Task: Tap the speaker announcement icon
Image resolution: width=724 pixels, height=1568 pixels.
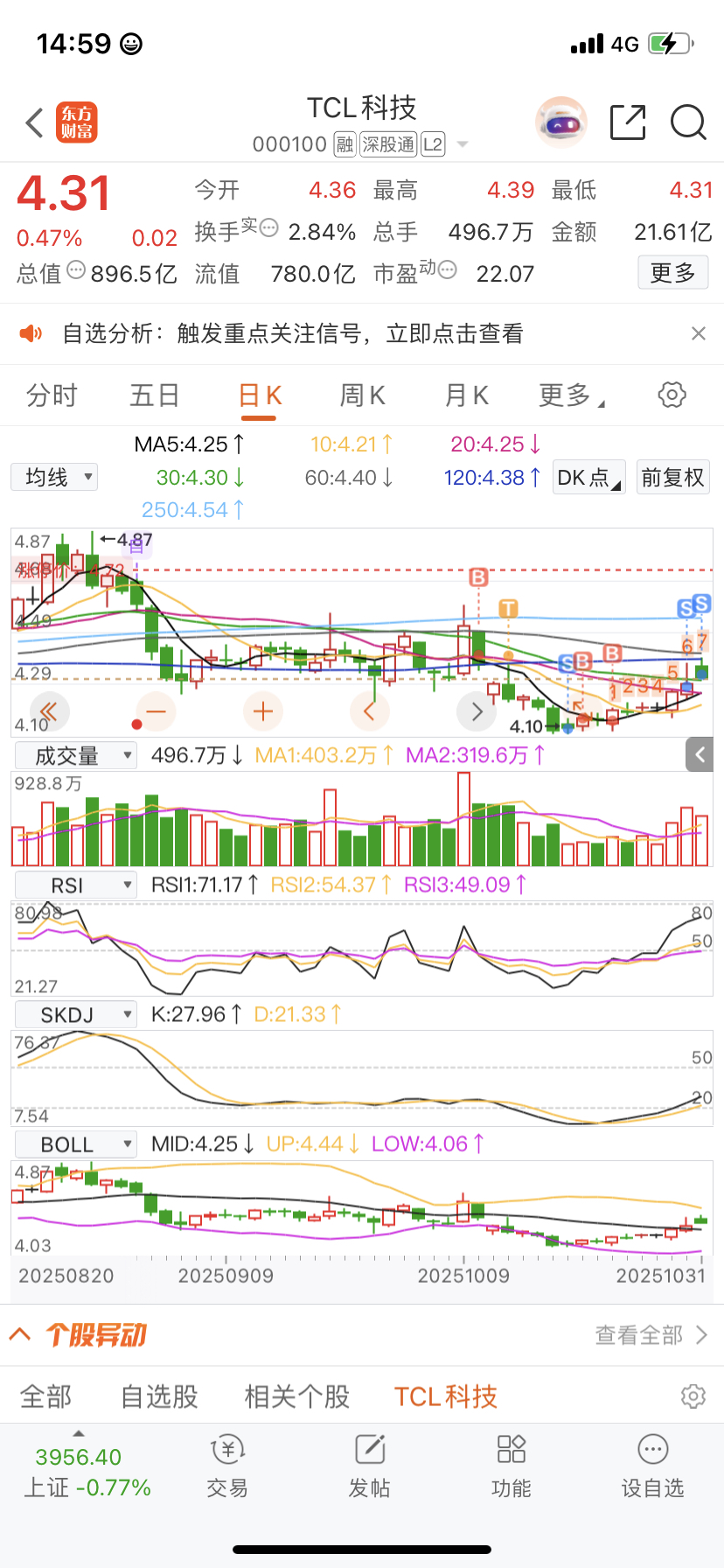Action: pyautogui.click(x=31, y=333)
